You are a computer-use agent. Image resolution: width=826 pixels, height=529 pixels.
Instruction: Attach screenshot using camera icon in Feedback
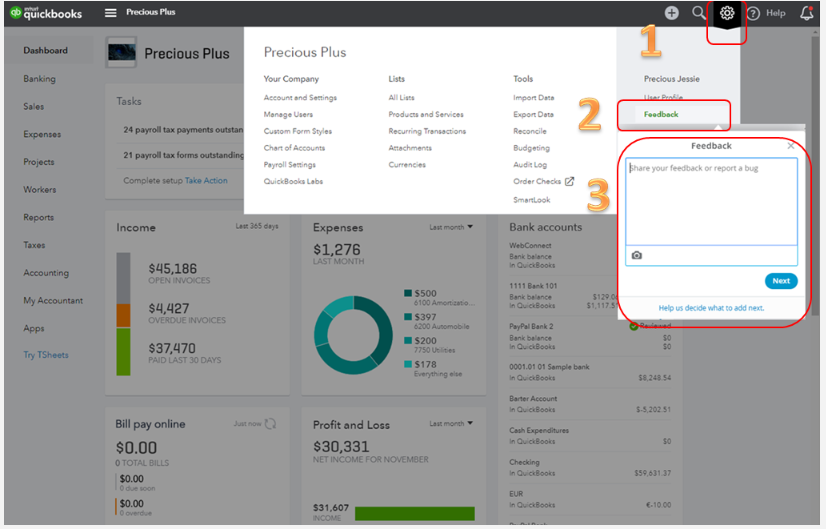coord(636,256)
